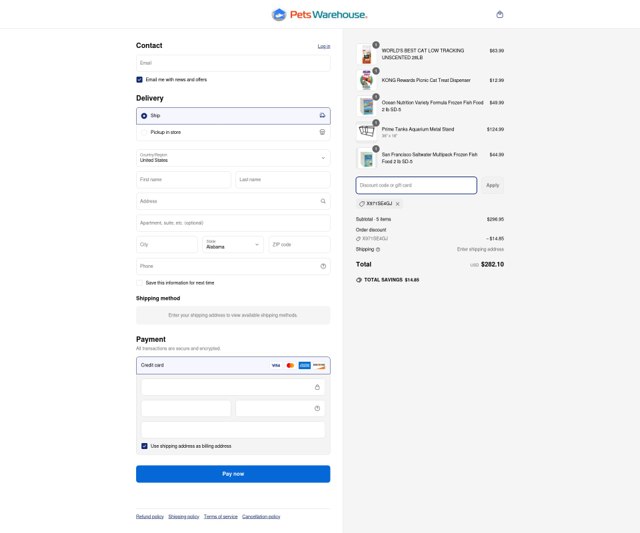Click the Apply discount button

tap(492, 185)
